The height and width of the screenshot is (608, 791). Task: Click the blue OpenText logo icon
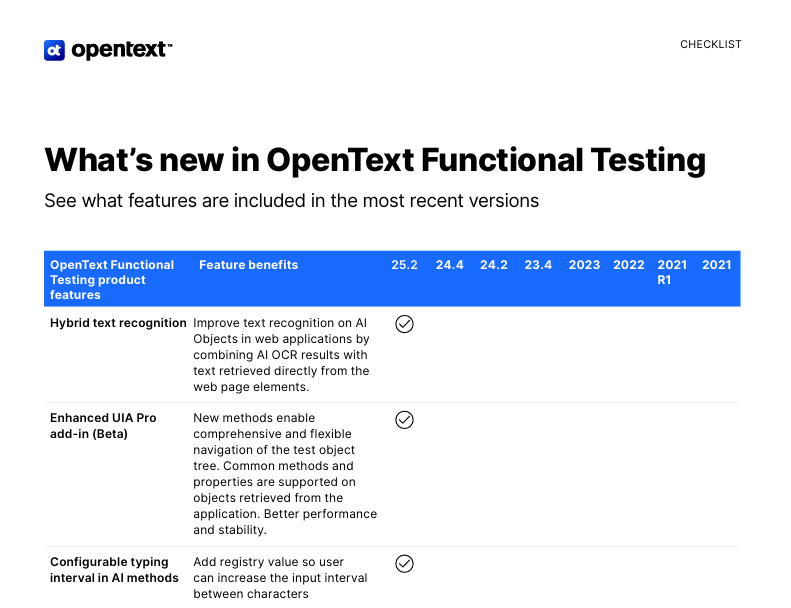[x=54, y=50]
